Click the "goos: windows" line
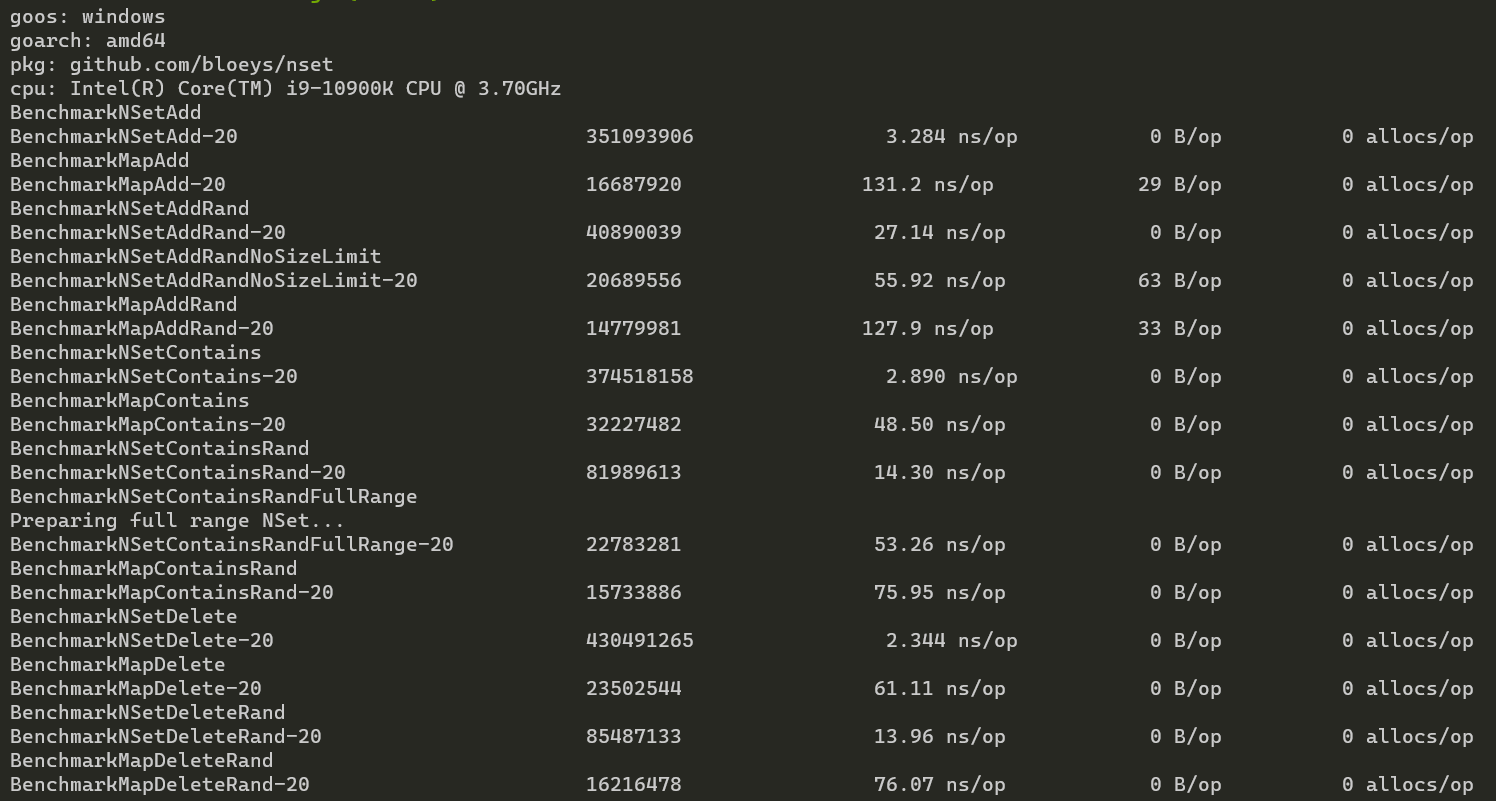 87,17
